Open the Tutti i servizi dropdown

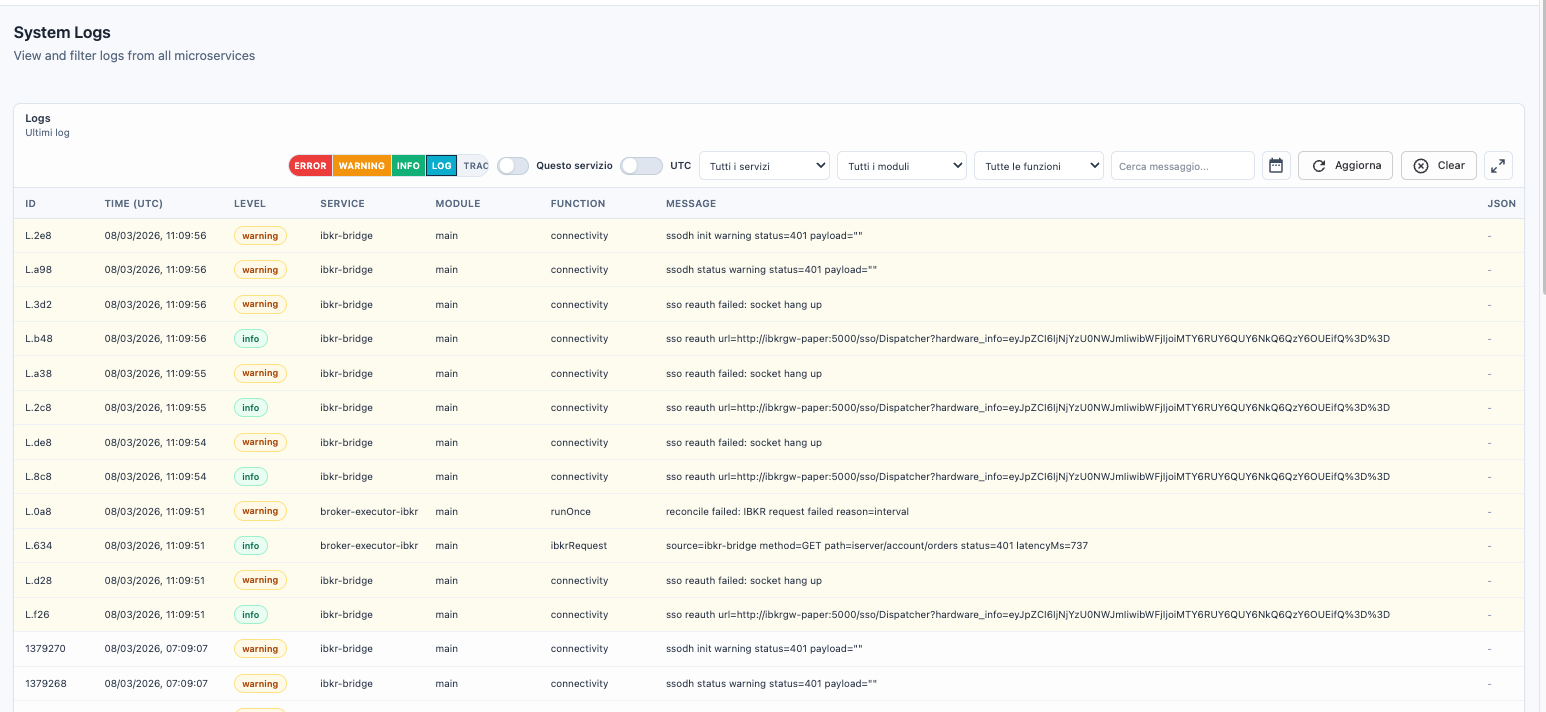[x=765, y=166]
